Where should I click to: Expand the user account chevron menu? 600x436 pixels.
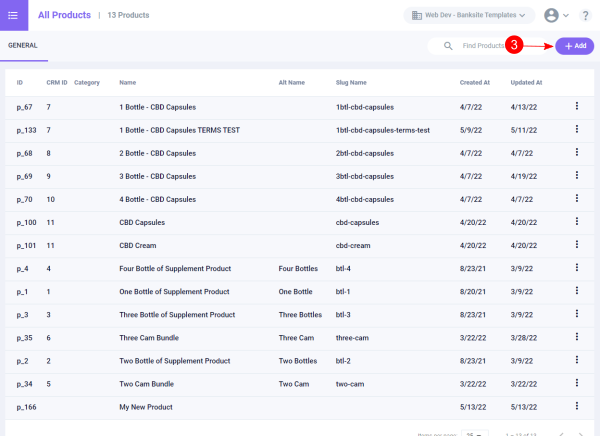pyautogui.click(x=567, y=15)
